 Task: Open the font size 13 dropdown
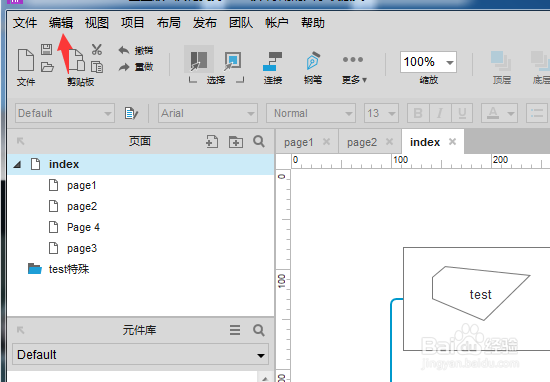point(381,113)
